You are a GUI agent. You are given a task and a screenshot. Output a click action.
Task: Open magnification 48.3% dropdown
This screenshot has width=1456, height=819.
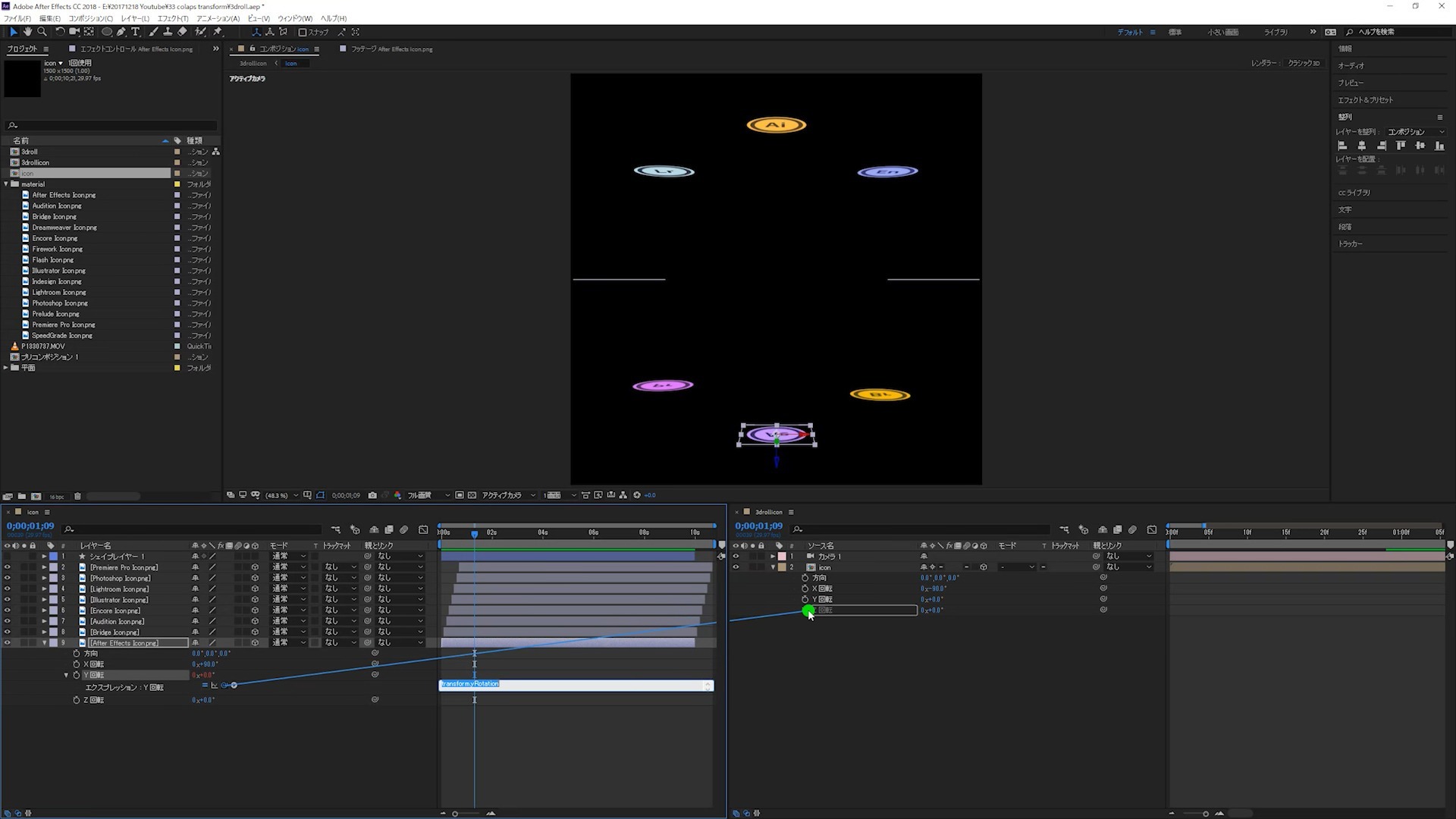281,495
